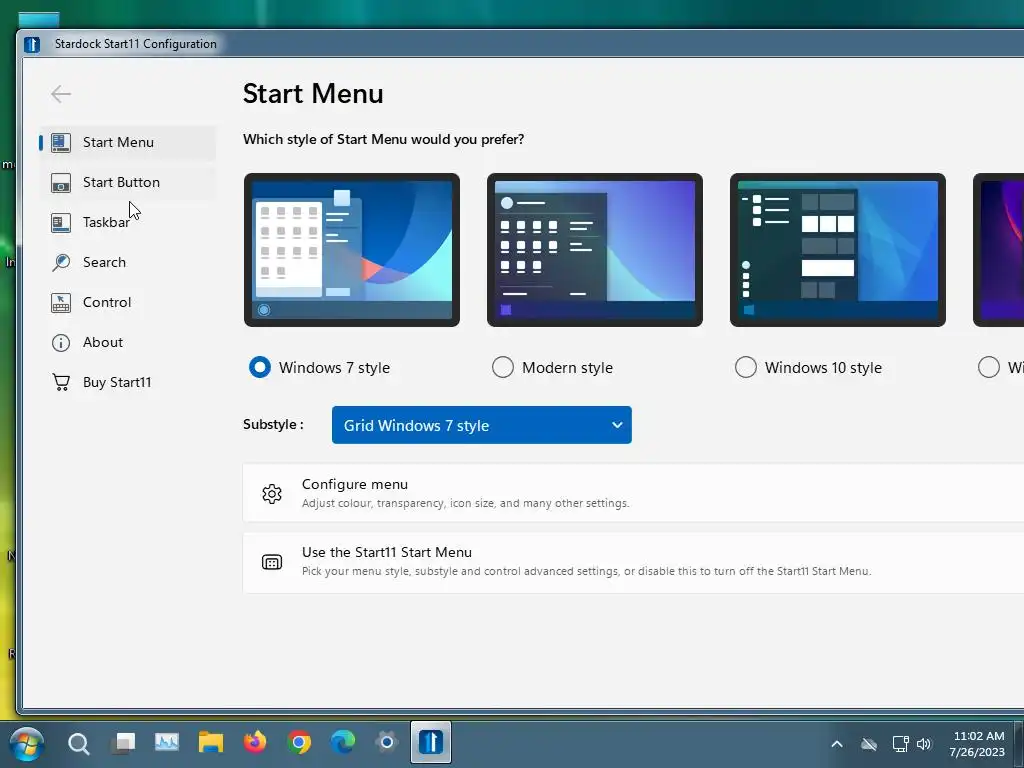Open Task View on the taskbar
The height and width of the screenshot is (768, 1024).
pos(123,743)
